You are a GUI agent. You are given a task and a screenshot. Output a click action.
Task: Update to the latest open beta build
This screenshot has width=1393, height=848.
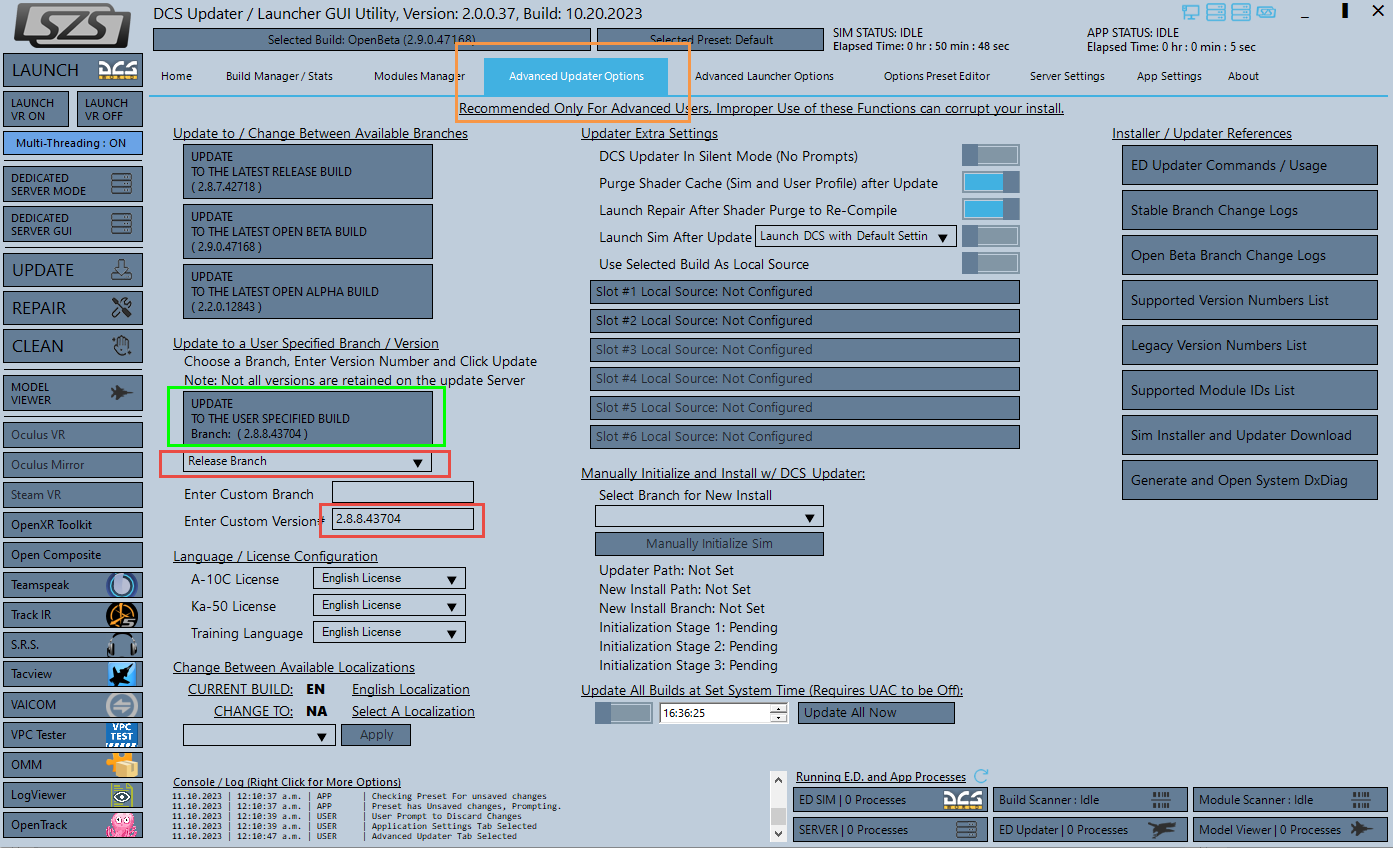[x=307, y=231]
